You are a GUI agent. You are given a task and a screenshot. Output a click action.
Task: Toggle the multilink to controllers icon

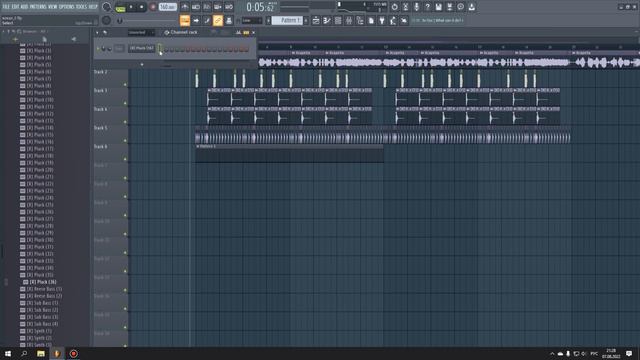point(218,20)
